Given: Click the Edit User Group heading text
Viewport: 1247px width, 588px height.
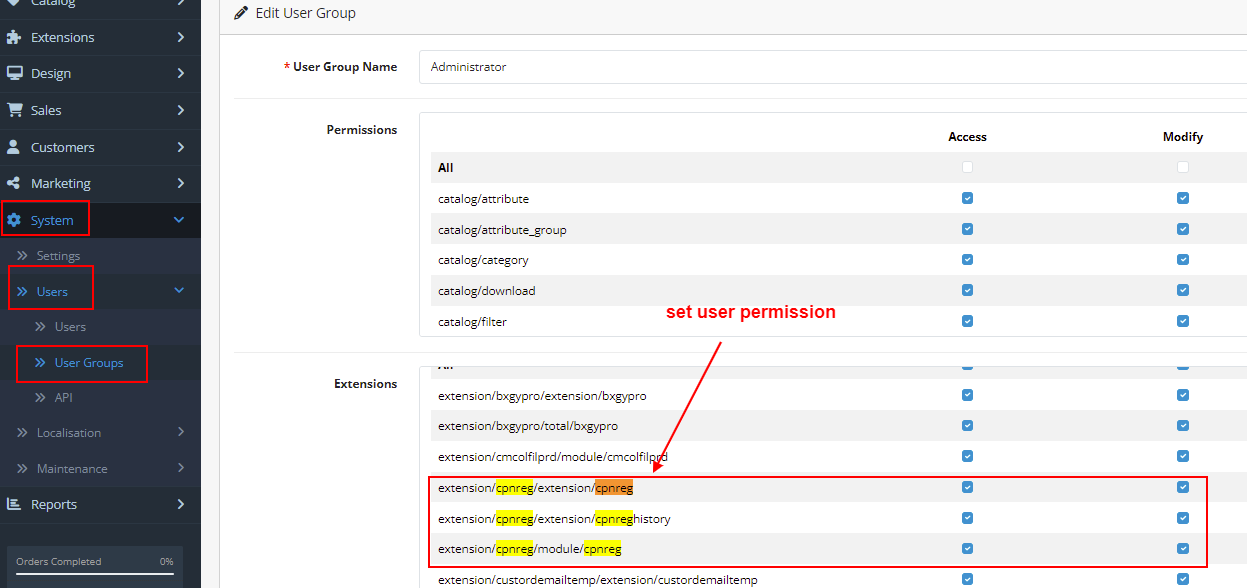Looking at the screenshot, I should [305, 13].
